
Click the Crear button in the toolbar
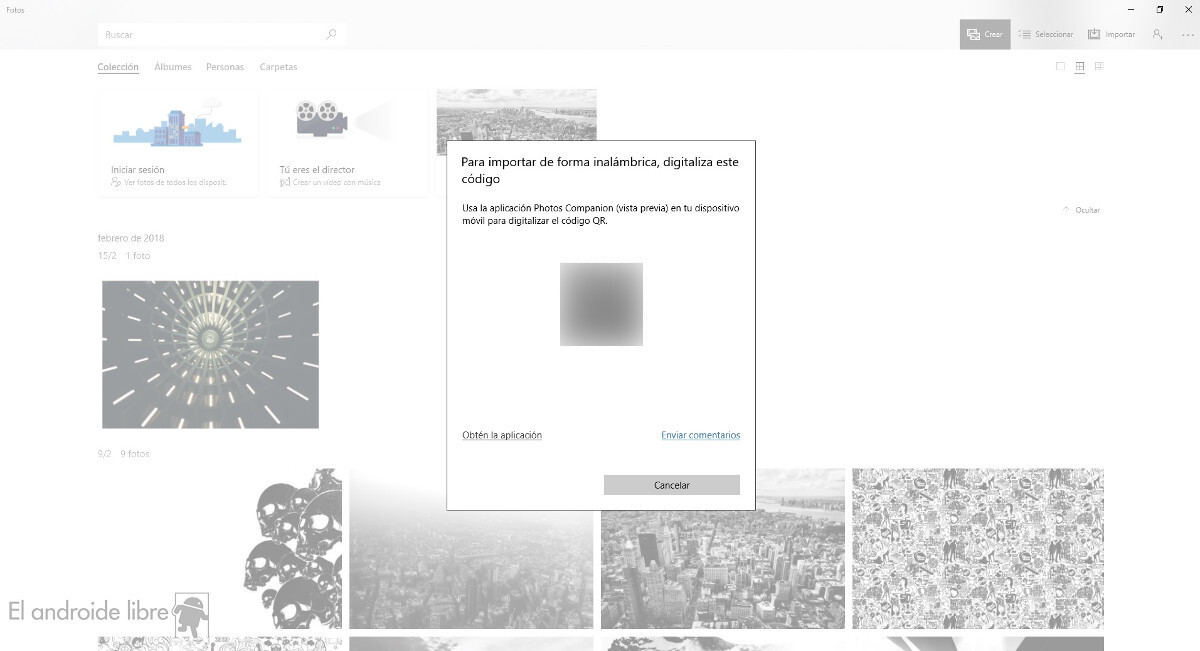[985, 34]
